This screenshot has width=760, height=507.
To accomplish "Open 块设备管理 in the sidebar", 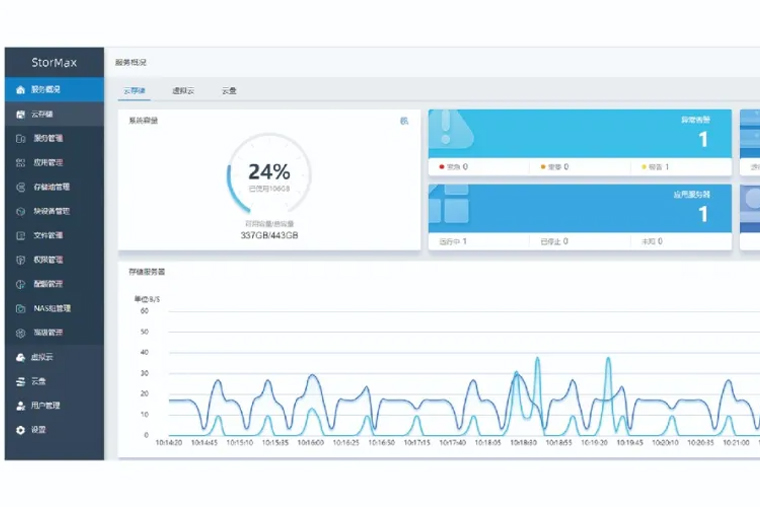I will (x=51, y=212).
